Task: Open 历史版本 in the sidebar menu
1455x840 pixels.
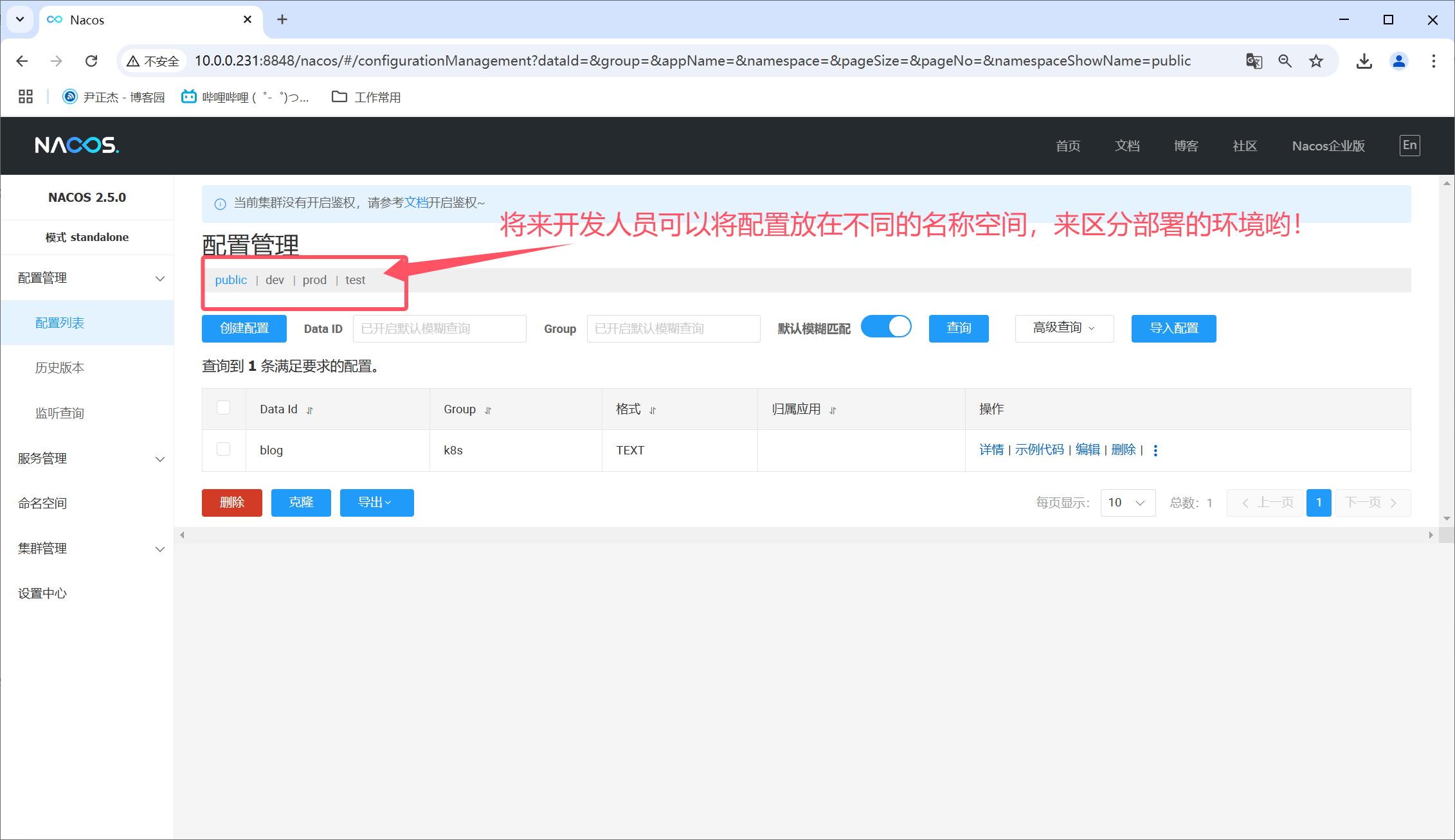Action: coord(60,368)
